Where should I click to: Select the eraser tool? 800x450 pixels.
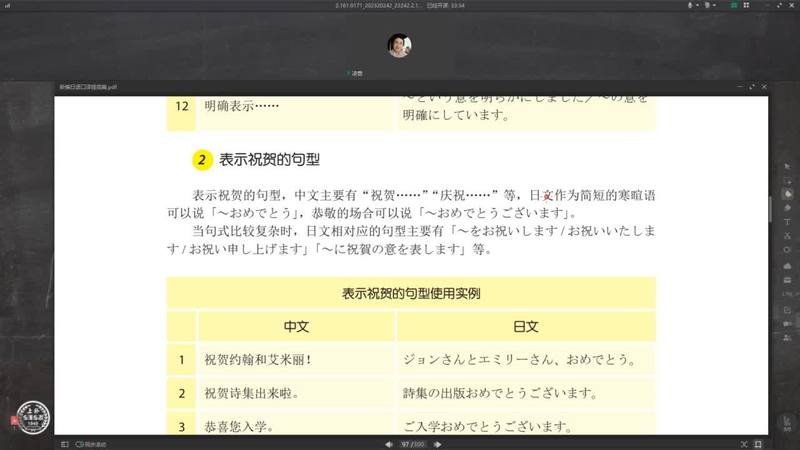[788, 207]
